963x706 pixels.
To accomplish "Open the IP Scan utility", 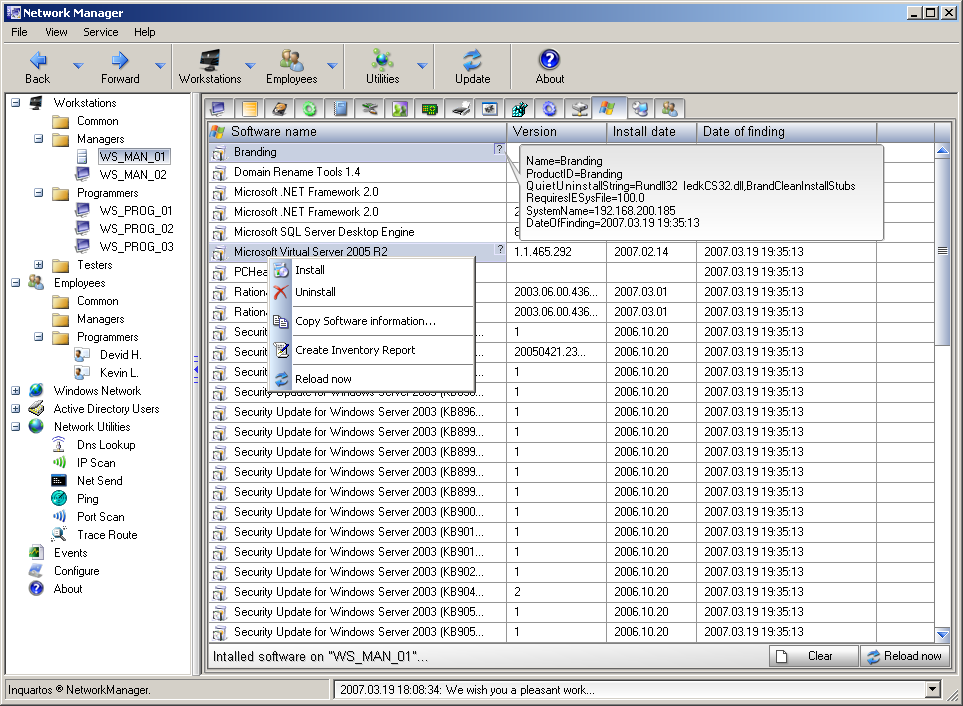I will (x=96, y=462).
